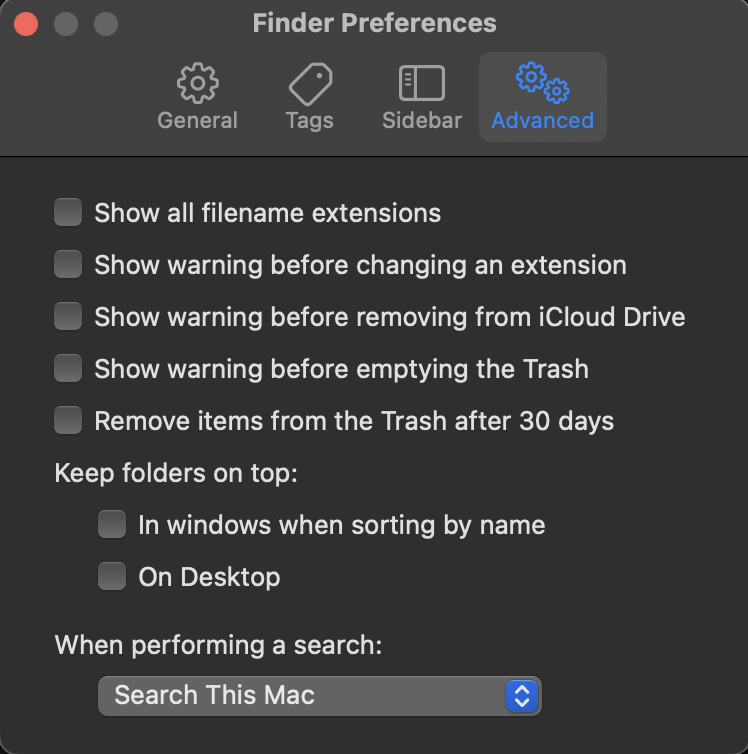The height and width of the screenshot is (754, 748).
Task: Enable keep folders on top On Desktop
Action: 112,576
